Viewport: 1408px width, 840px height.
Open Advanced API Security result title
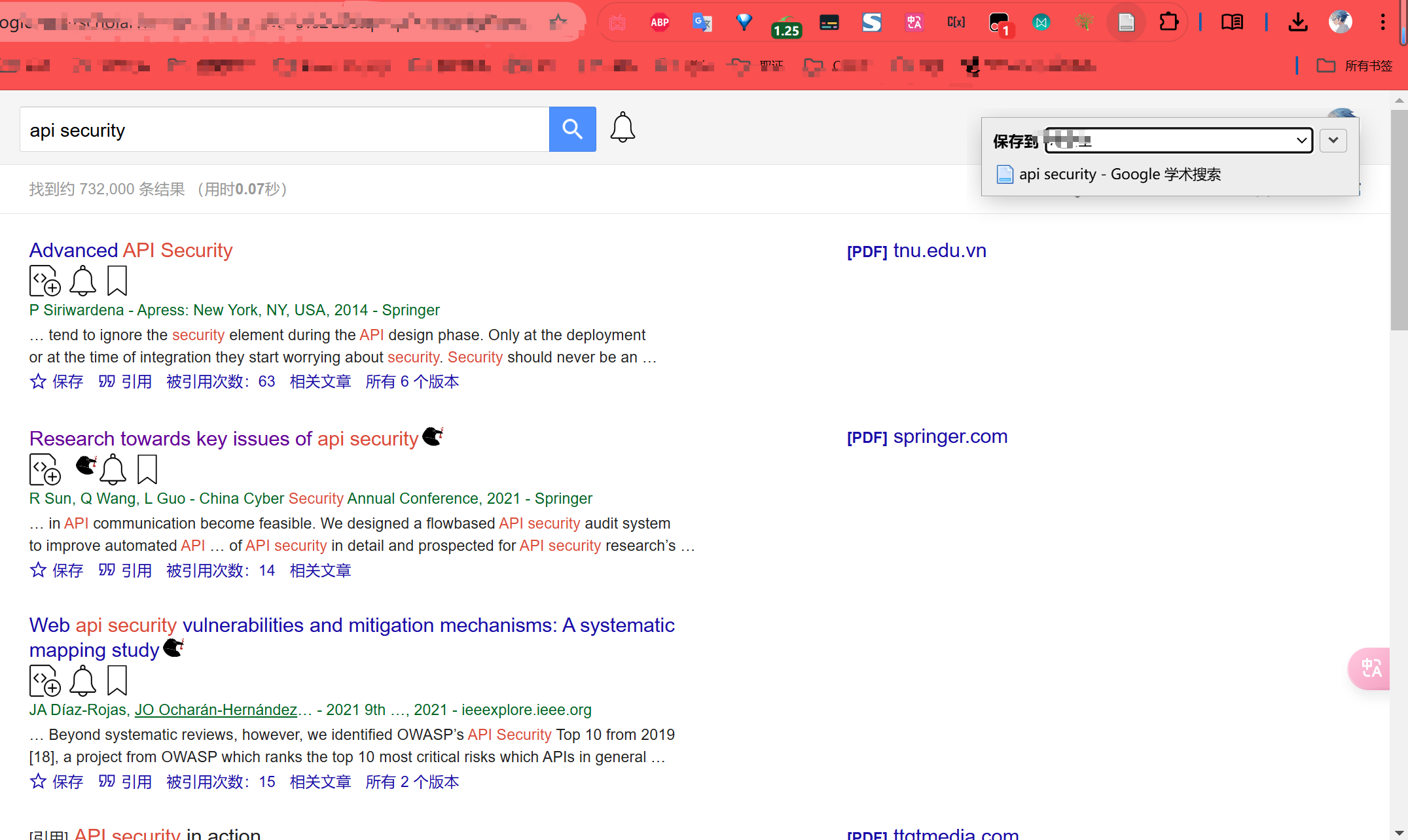click(131, 250)
